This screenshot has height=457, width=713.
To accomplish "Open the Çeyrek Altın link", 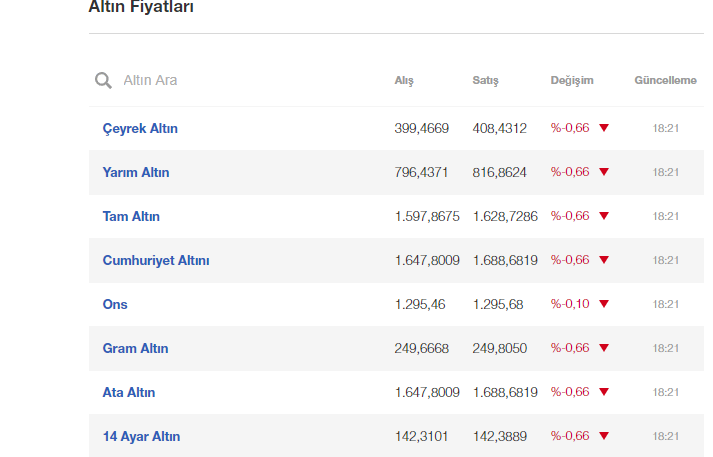I will click(140, 129).
